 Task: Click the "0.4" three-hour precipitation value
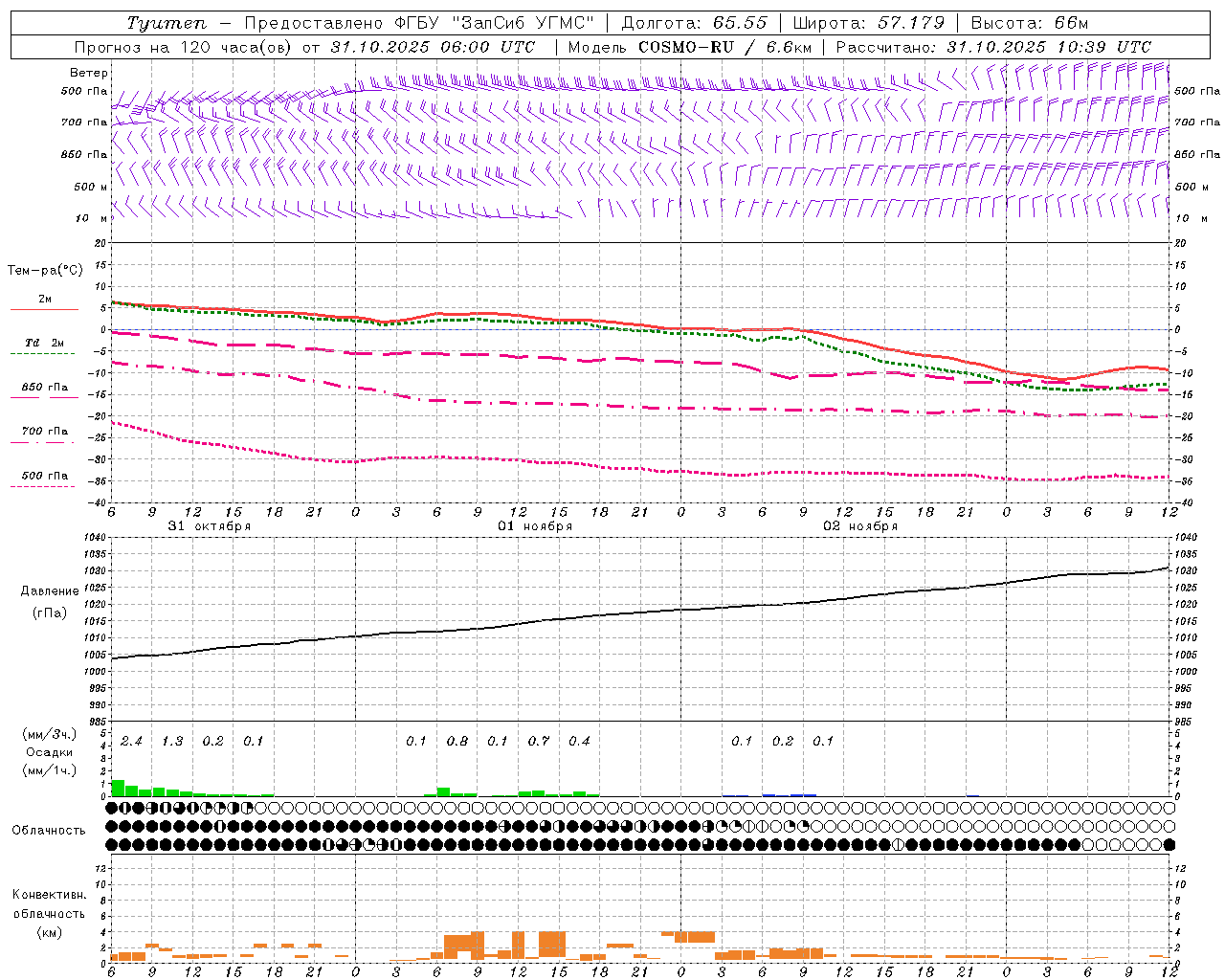pos(579,742)
